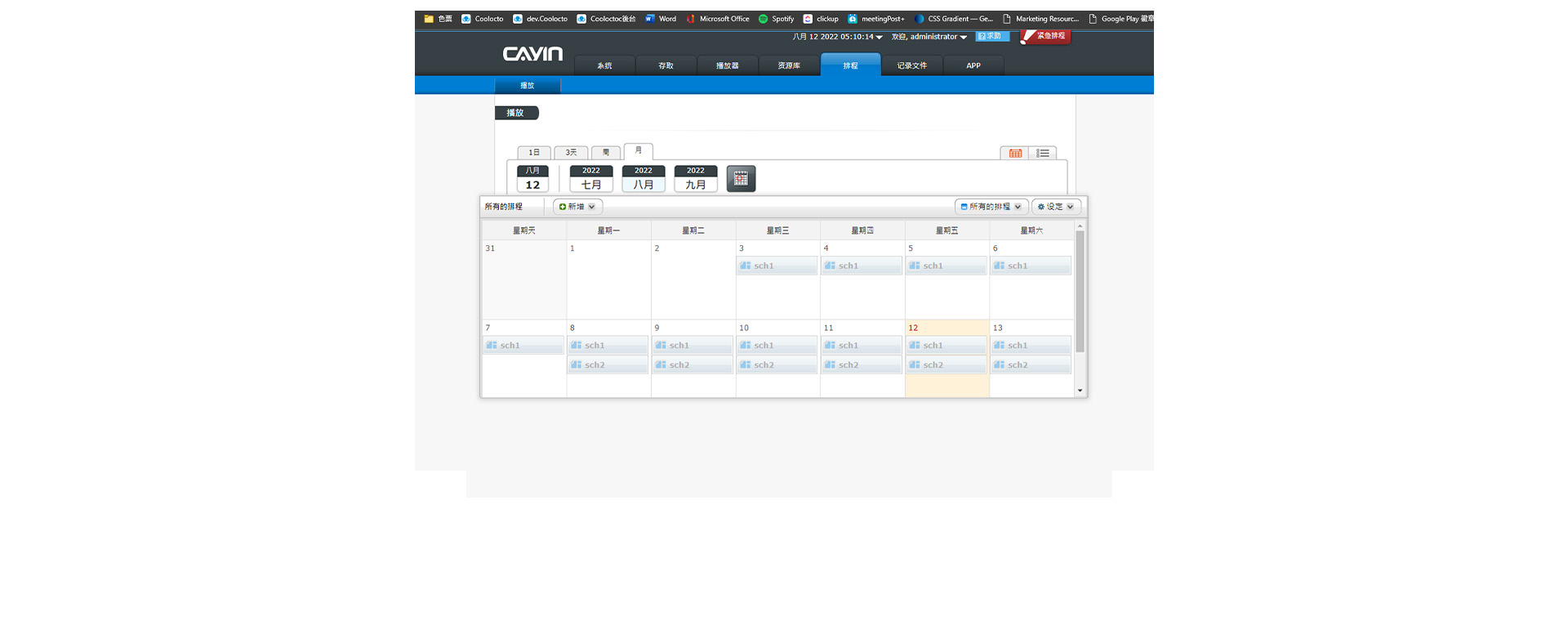The width and height of the screenshot is (1568, 621).
Task: Switch to list view
Action: [x=1043, y=153]
